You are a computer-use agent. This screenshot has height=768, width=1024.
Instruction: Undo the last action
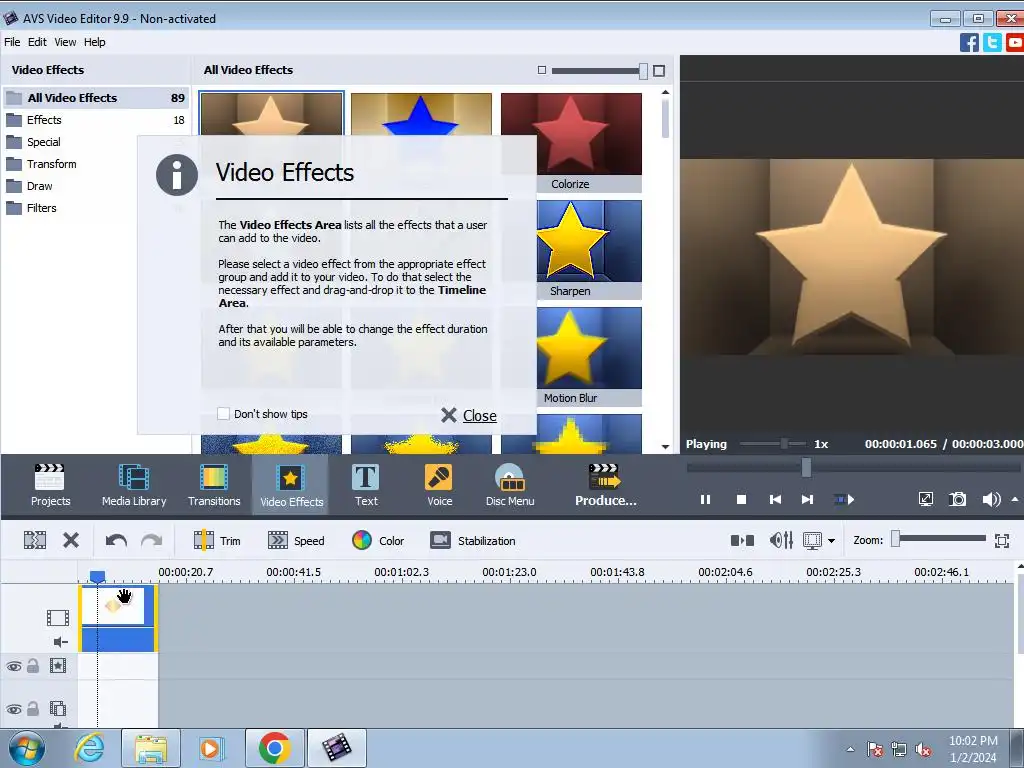116,541
